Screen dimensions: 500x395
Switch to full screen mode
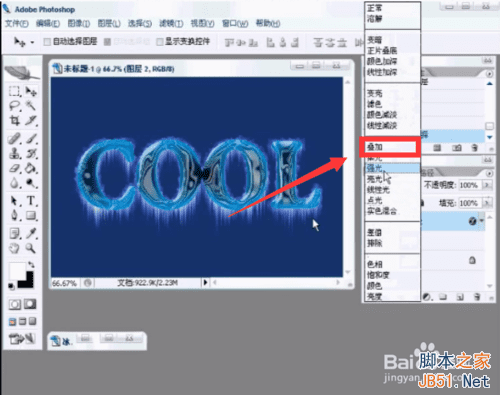32,322
